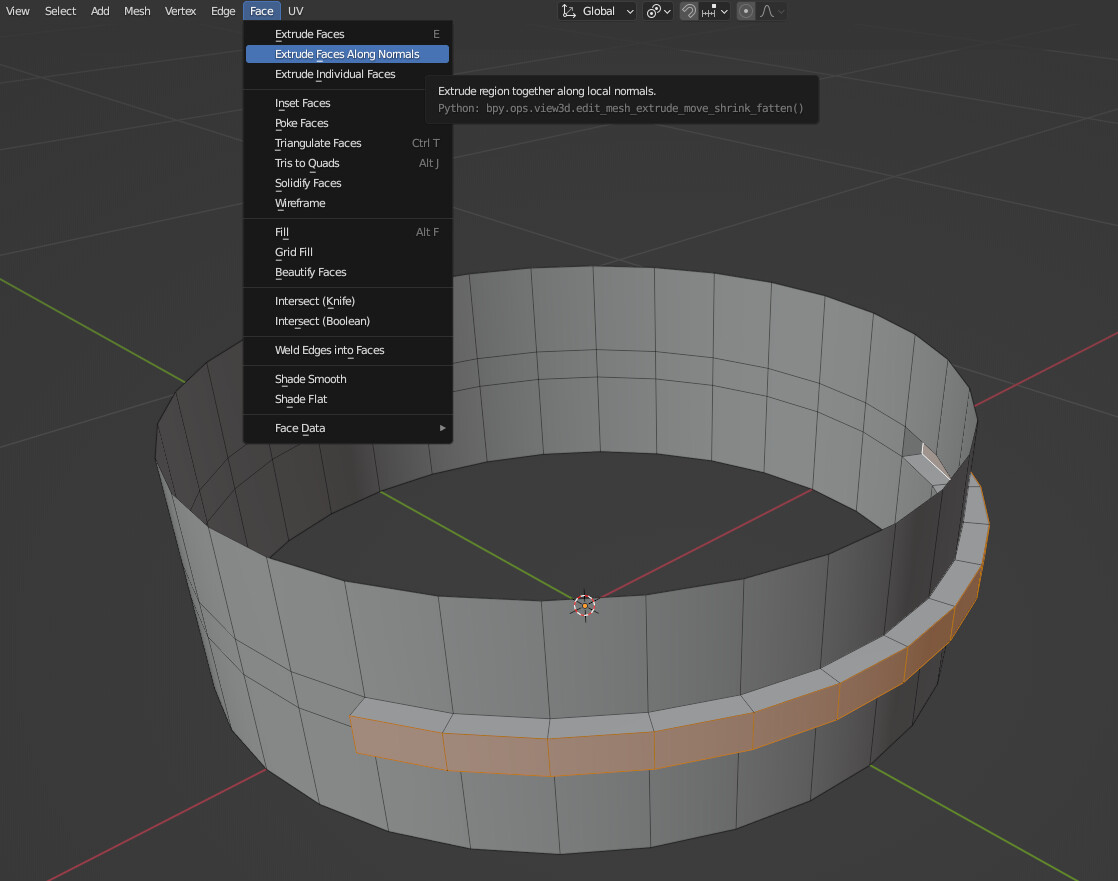Toggle snapping with the magnet icon
The image size is (1118, 881).
tap(689, 11)
